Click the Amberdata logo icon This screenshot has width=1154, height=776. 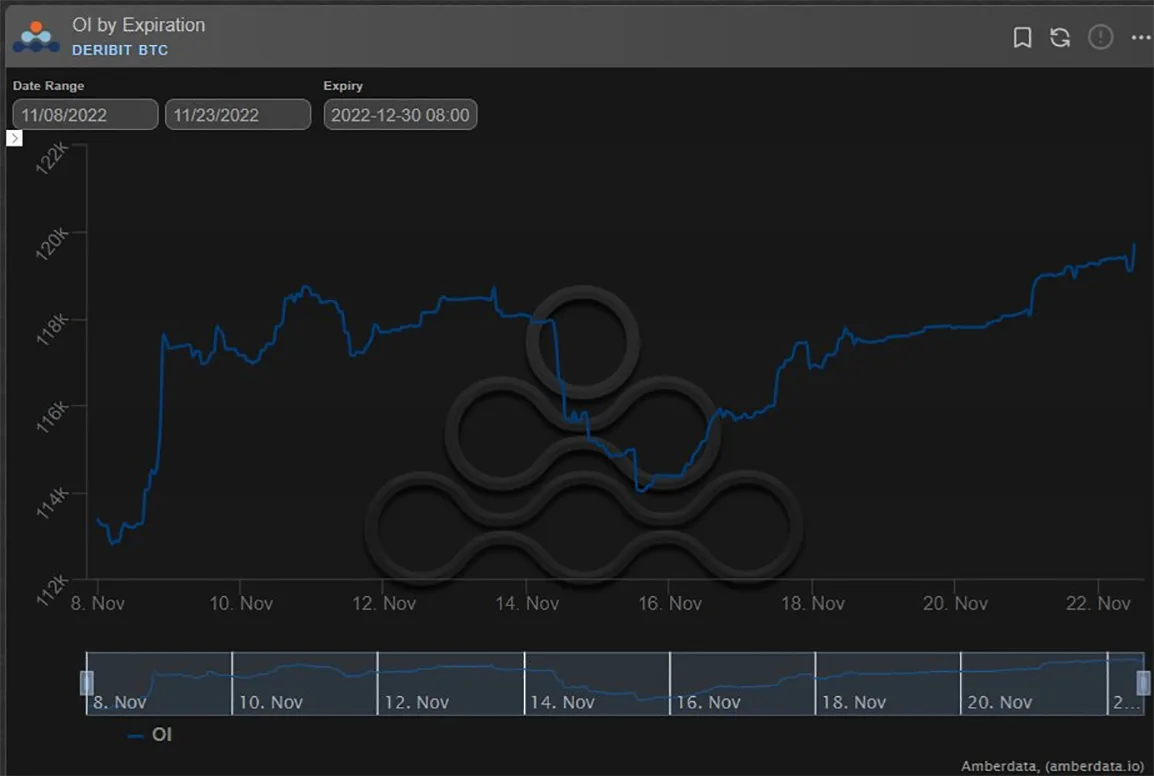[35, 37]
